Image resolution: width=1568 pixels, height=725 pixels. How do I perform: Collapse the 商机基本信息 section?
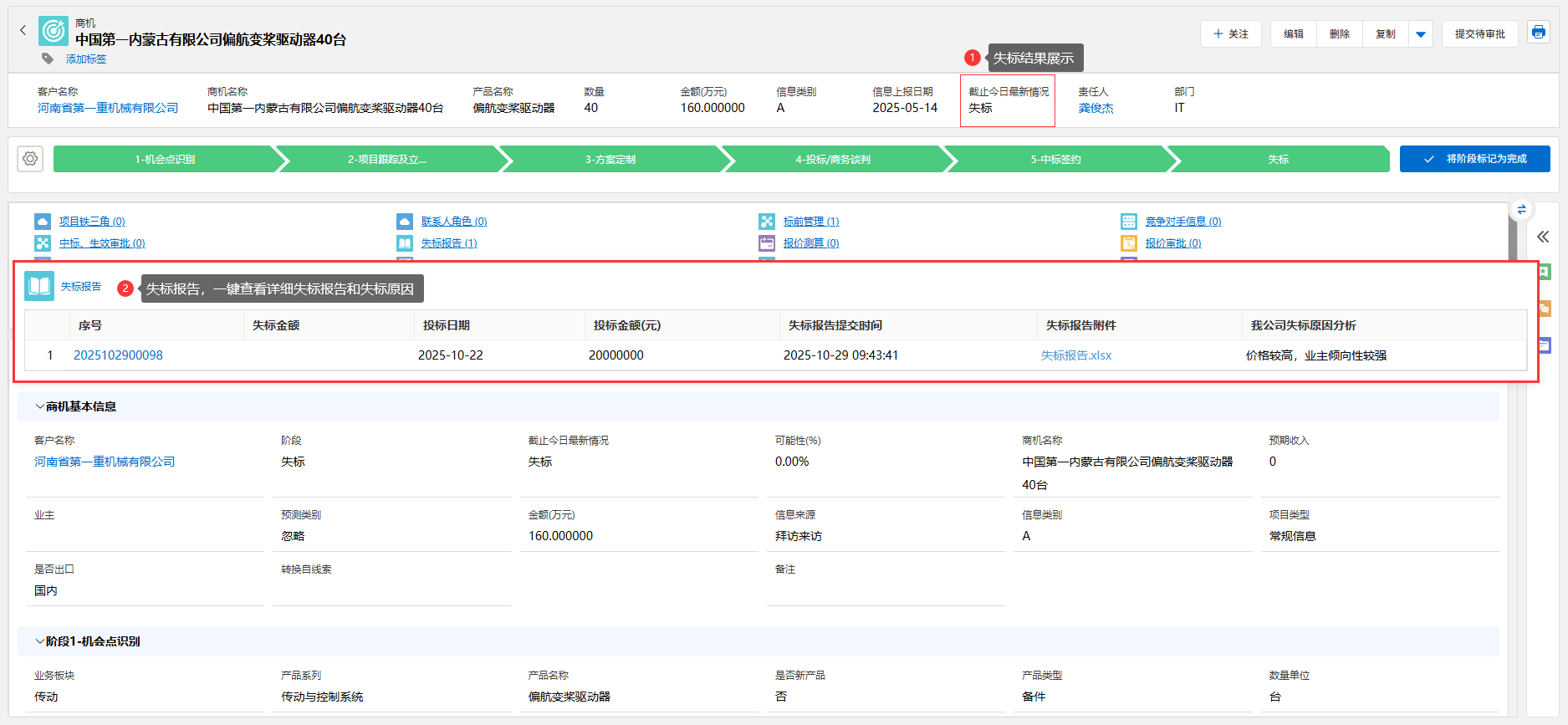click(39, 406)
